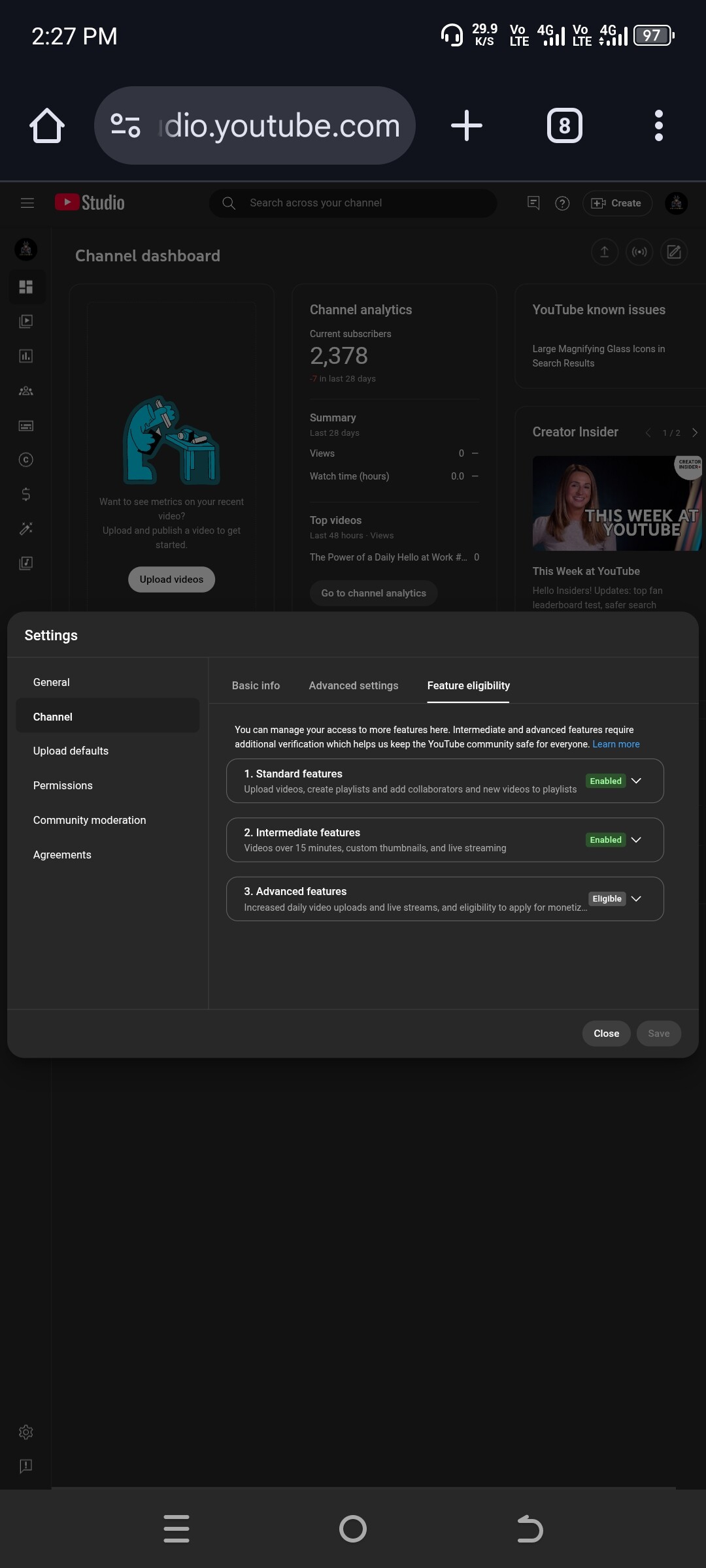Open the channel avatar in the sidebar

(x=26, y=249)
